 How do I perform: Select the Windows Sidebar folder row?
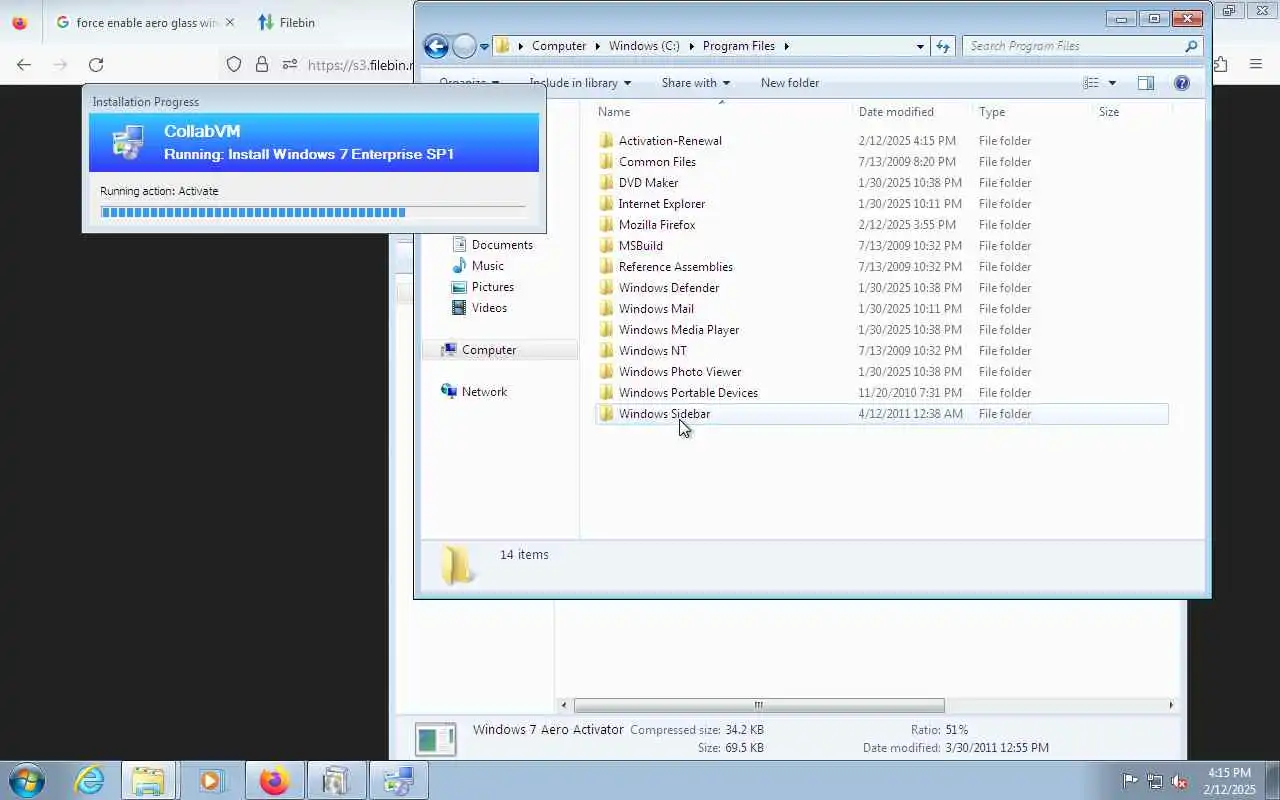881,414
